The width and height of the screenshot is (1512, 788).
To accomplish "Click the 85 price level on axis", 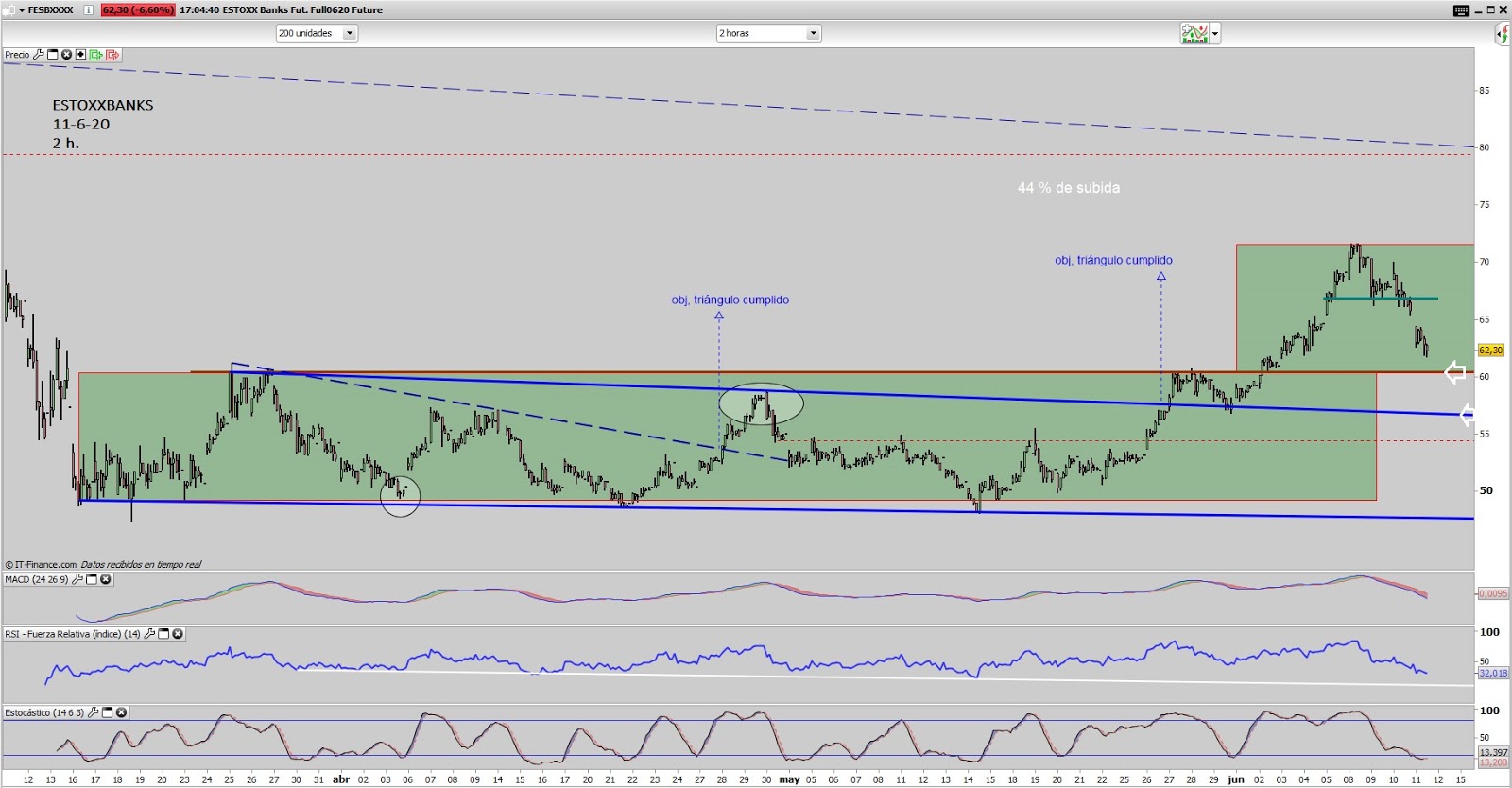I will click(x=1485, y=91).
